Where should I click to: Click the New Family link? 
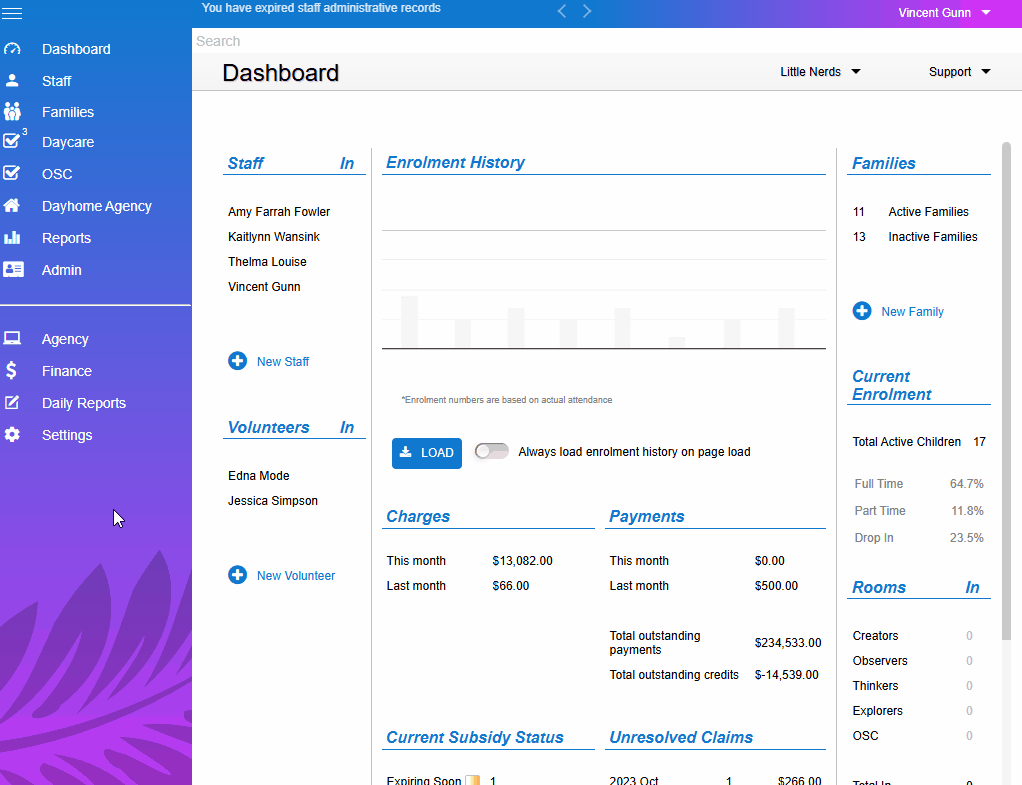pyautogui.click(x=912, y=312)
